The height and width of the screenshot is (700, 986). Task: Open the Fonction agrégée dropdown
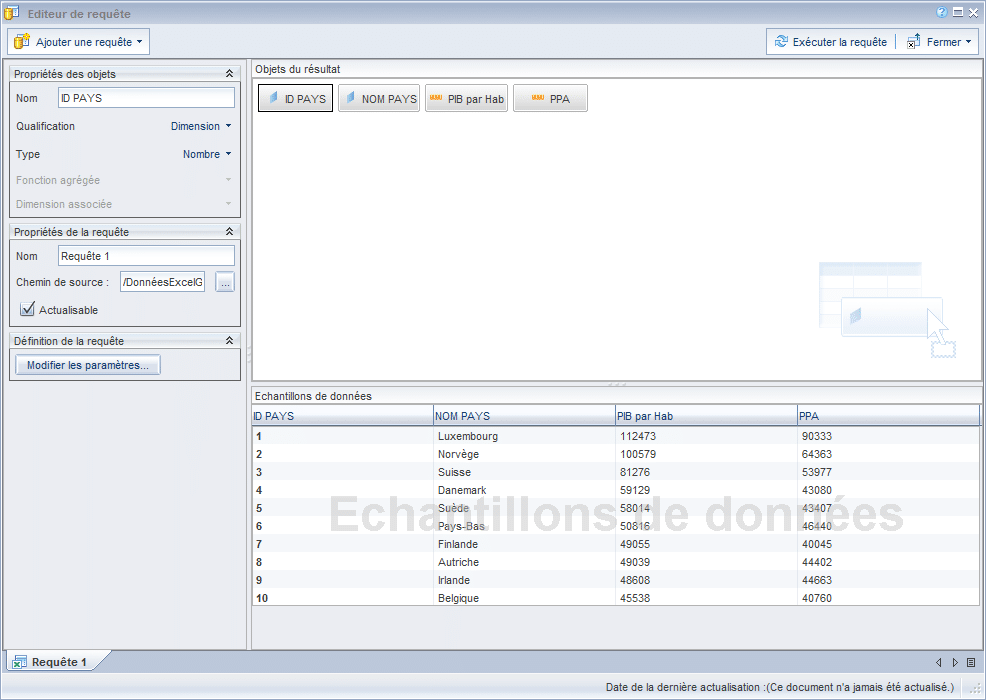pos(228,180)
